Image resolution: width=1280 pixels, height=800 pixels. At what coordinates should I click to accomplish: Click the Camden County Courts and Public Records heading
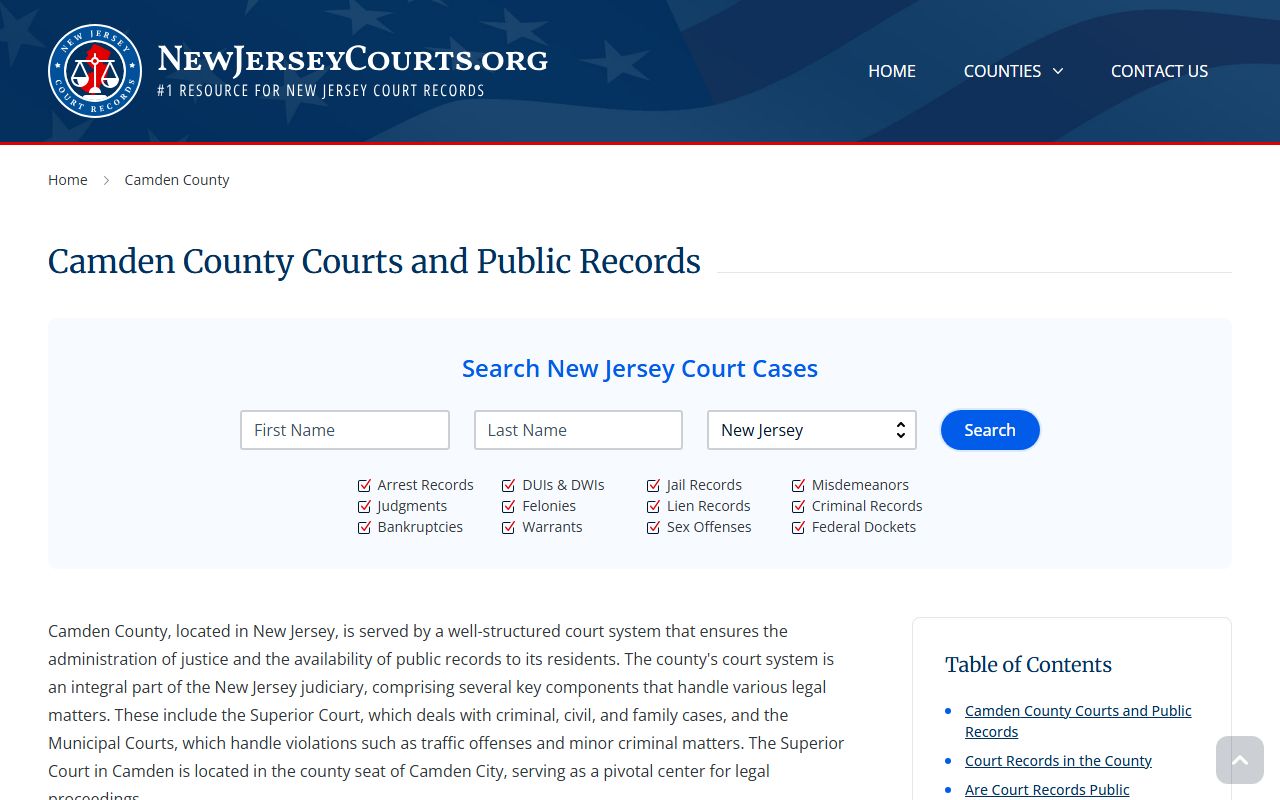click(x=374, y=261)
